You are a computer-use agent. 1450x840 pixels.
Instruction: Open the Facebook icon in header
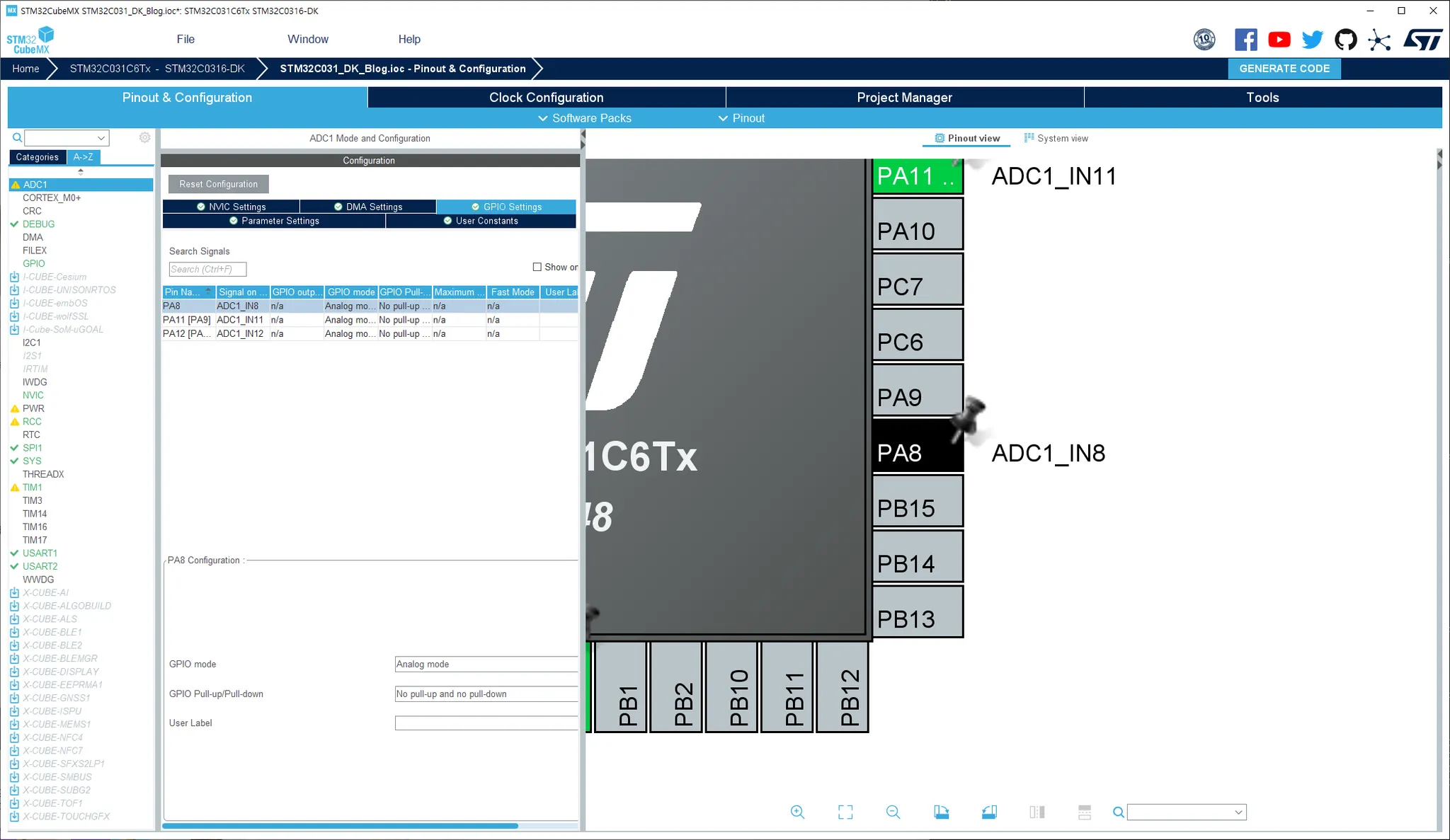[1245, 40]
